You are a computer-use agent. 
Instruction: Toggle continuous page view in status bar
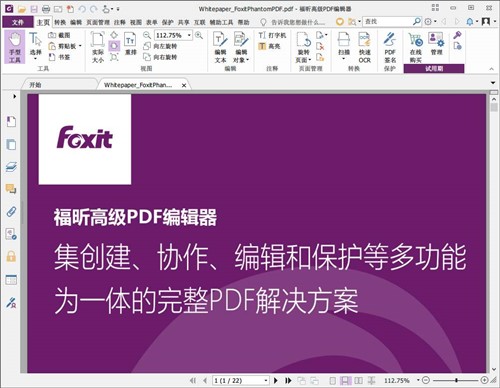click(345, 380)
